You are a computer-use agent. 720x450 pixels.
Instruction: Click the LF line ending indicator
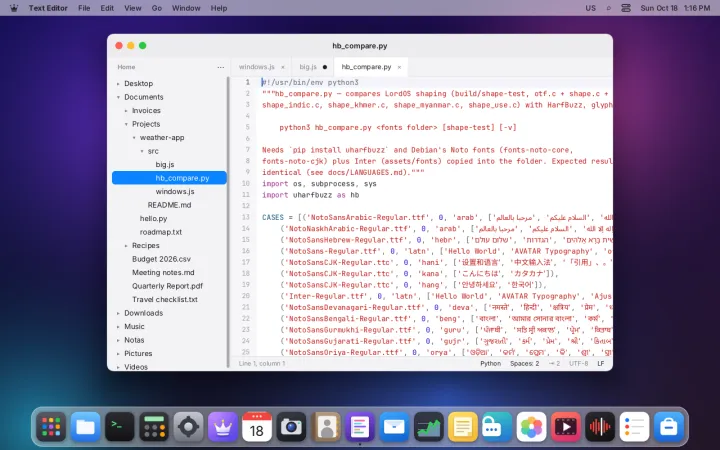[x=601, y=363]
